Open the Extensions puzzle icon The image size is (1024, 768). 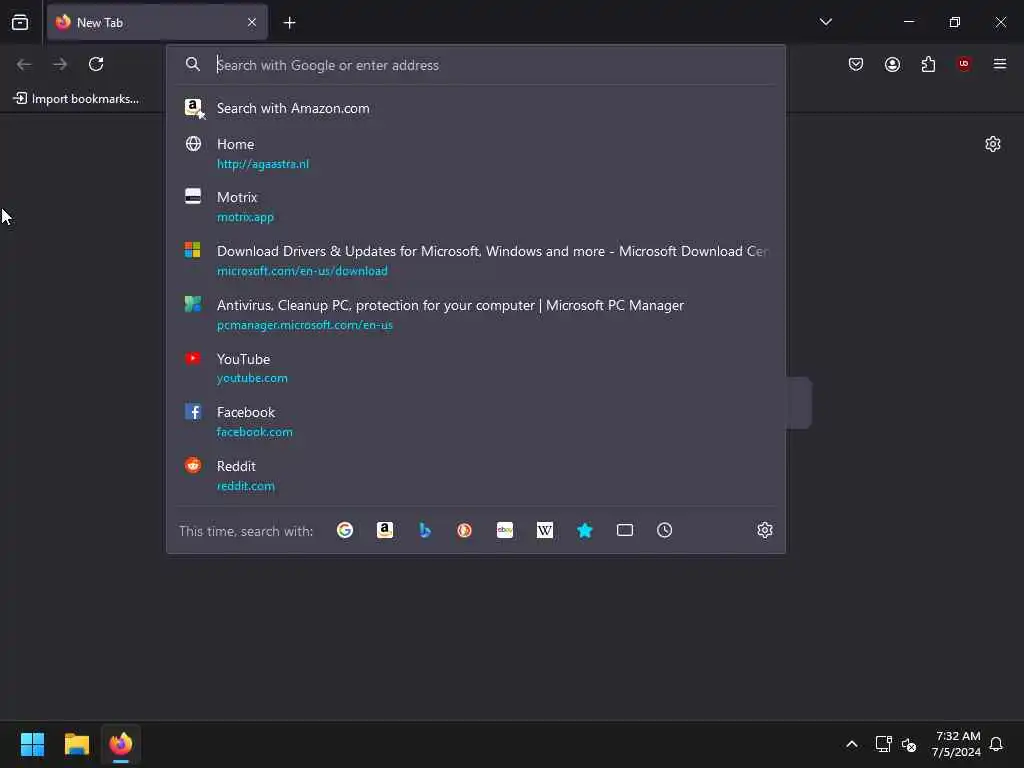click(928, 64)
